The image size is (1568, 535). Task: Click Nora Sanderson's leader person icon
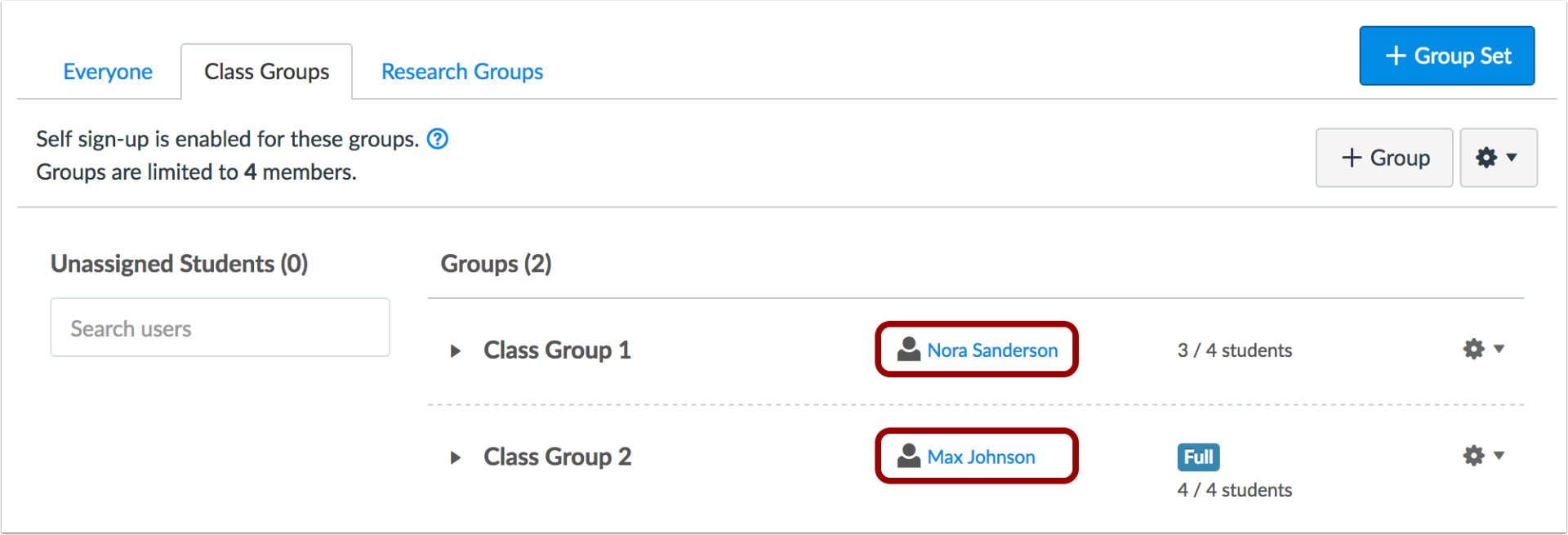pyautogui.click(x=908, y=350)
